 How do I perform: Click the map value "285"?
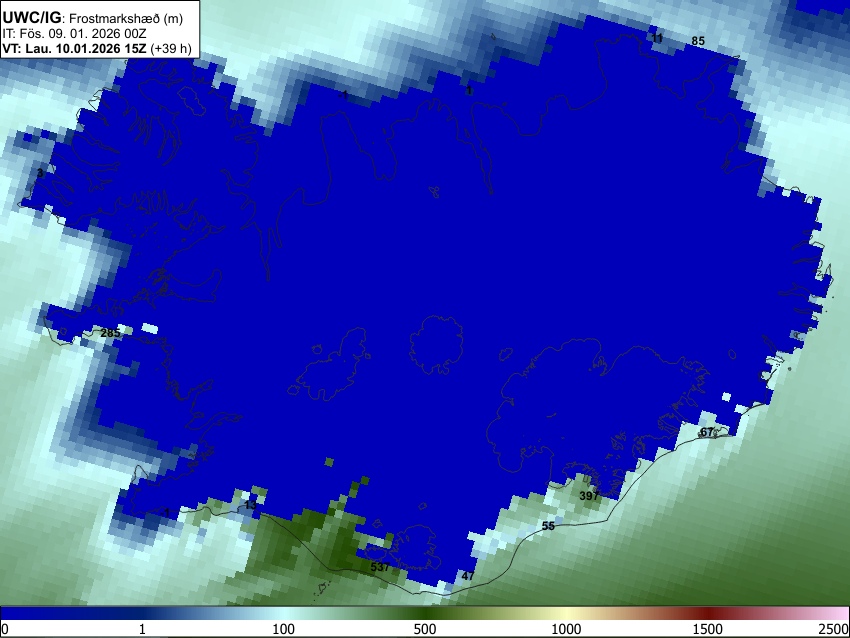[111, 333]
